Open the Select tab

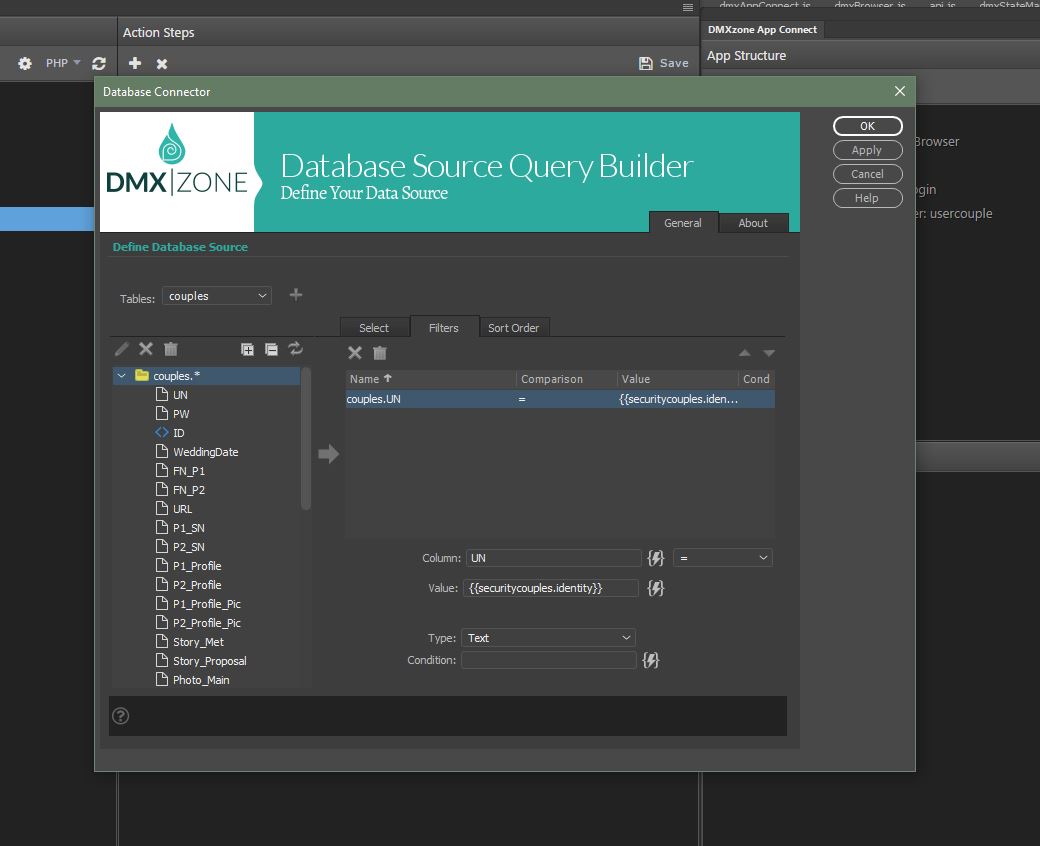374,328
